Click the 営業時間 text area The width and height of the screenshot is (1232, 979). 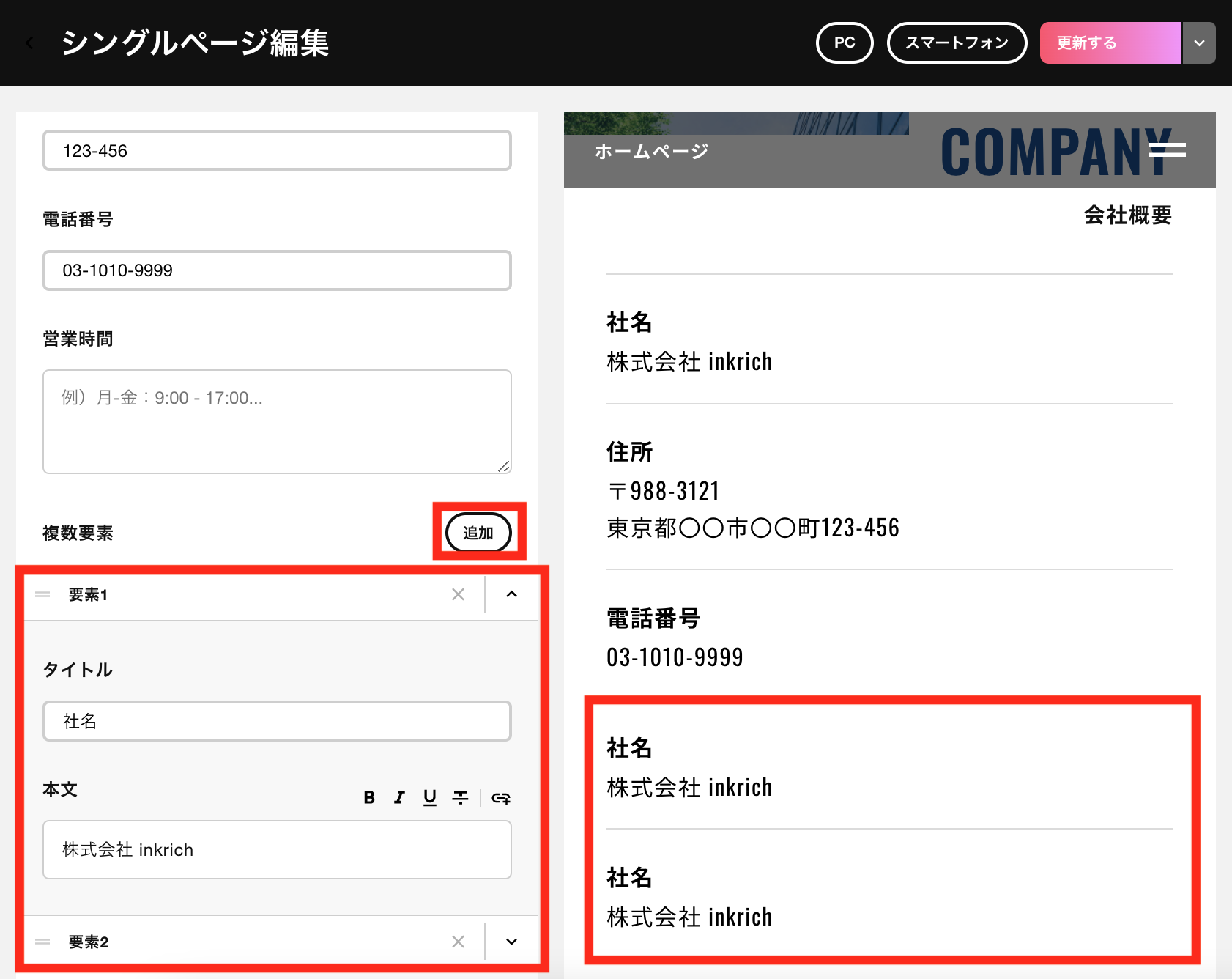(277, 421)
